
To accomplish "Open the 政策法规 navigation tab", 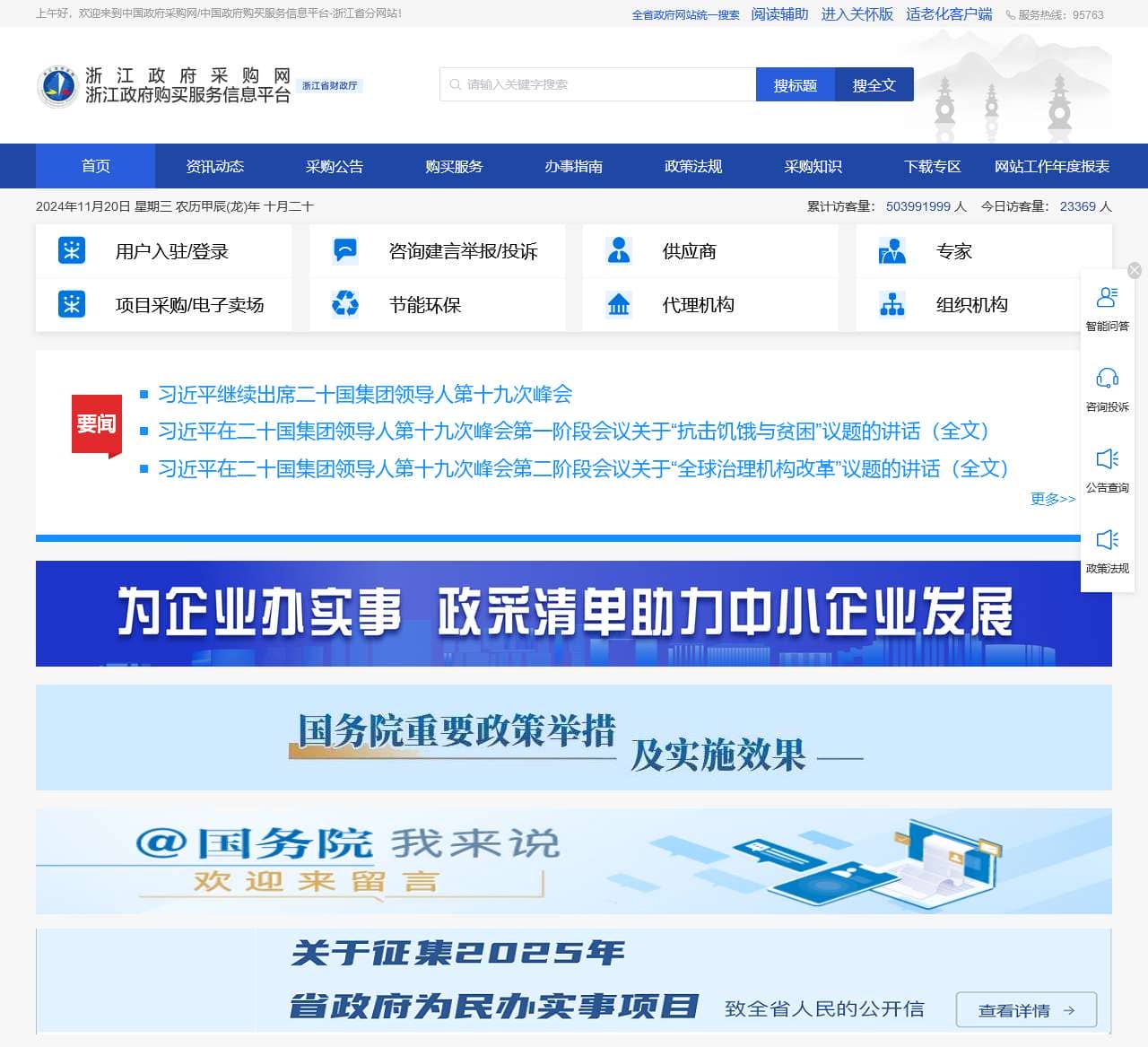I will click(693, 166).
